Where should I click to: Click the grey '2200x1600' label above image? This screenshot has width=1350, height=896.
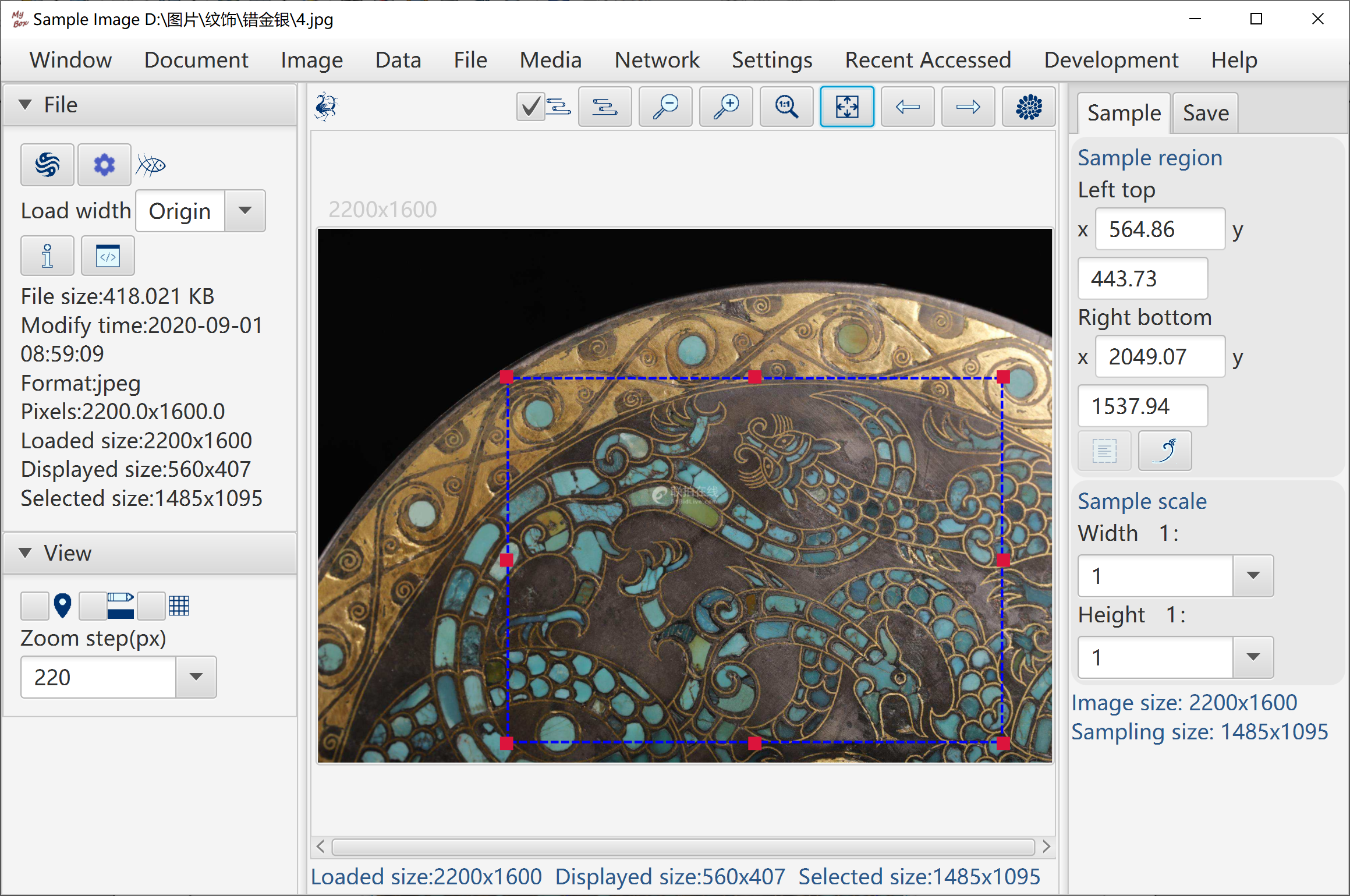tap(382, 210)
